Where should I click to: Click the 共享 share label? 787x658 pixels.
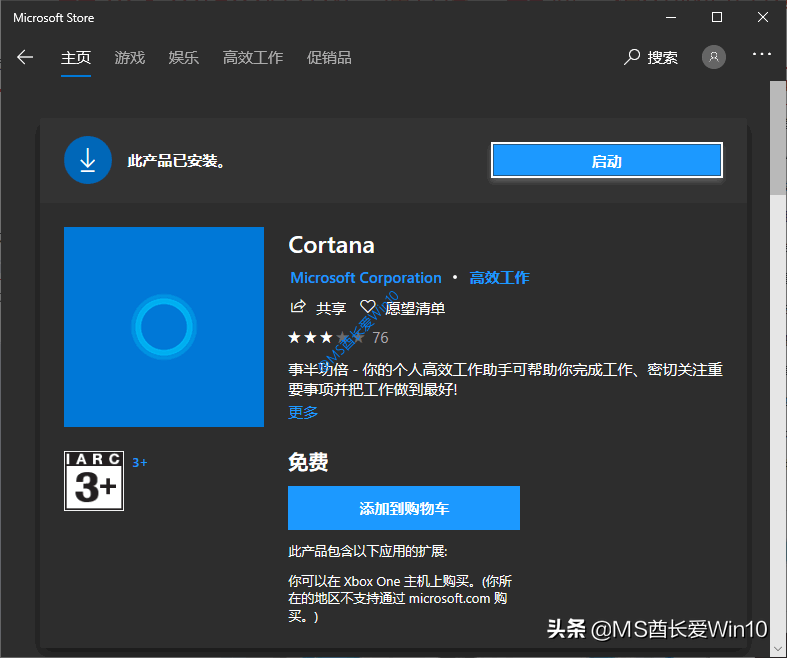tap(331, 308)
